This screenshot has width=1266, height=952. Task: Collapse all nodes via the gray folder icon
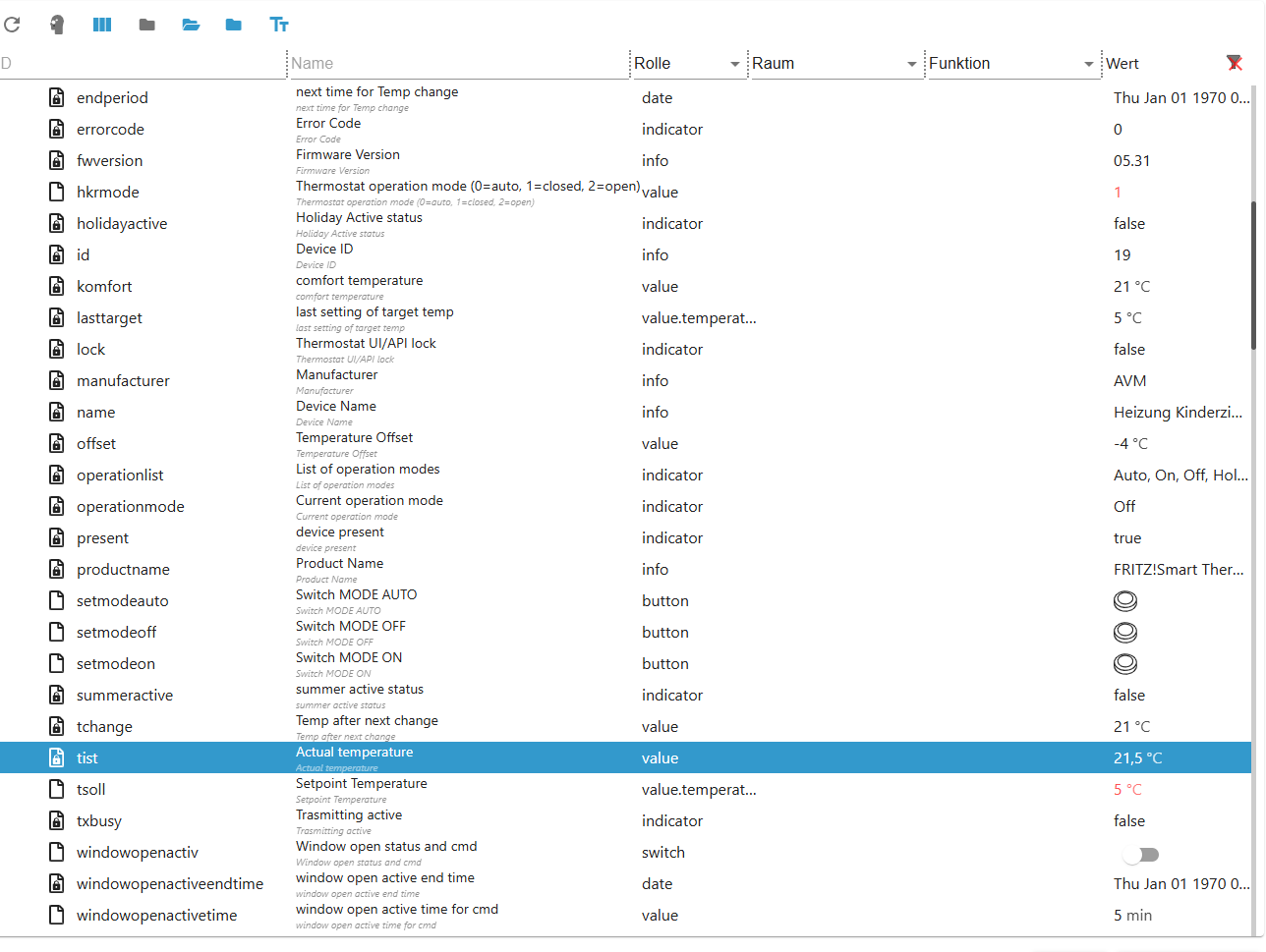[x=146, y=25]
